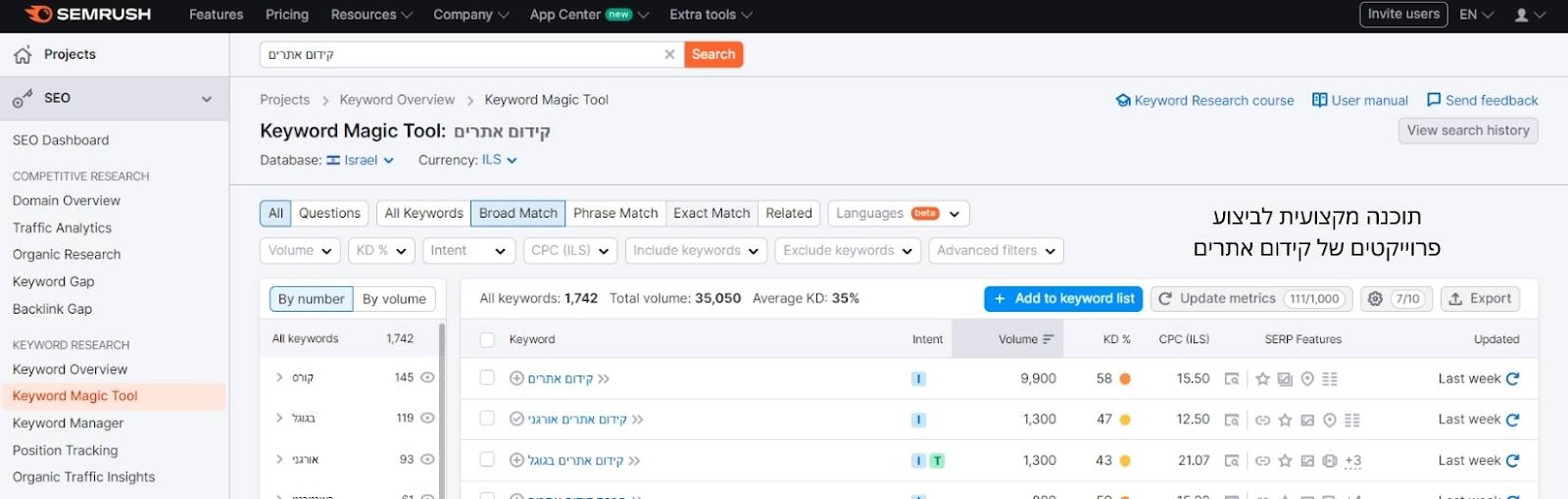
Task: Click the Semrush logo
Action: [x=88, y=15]
